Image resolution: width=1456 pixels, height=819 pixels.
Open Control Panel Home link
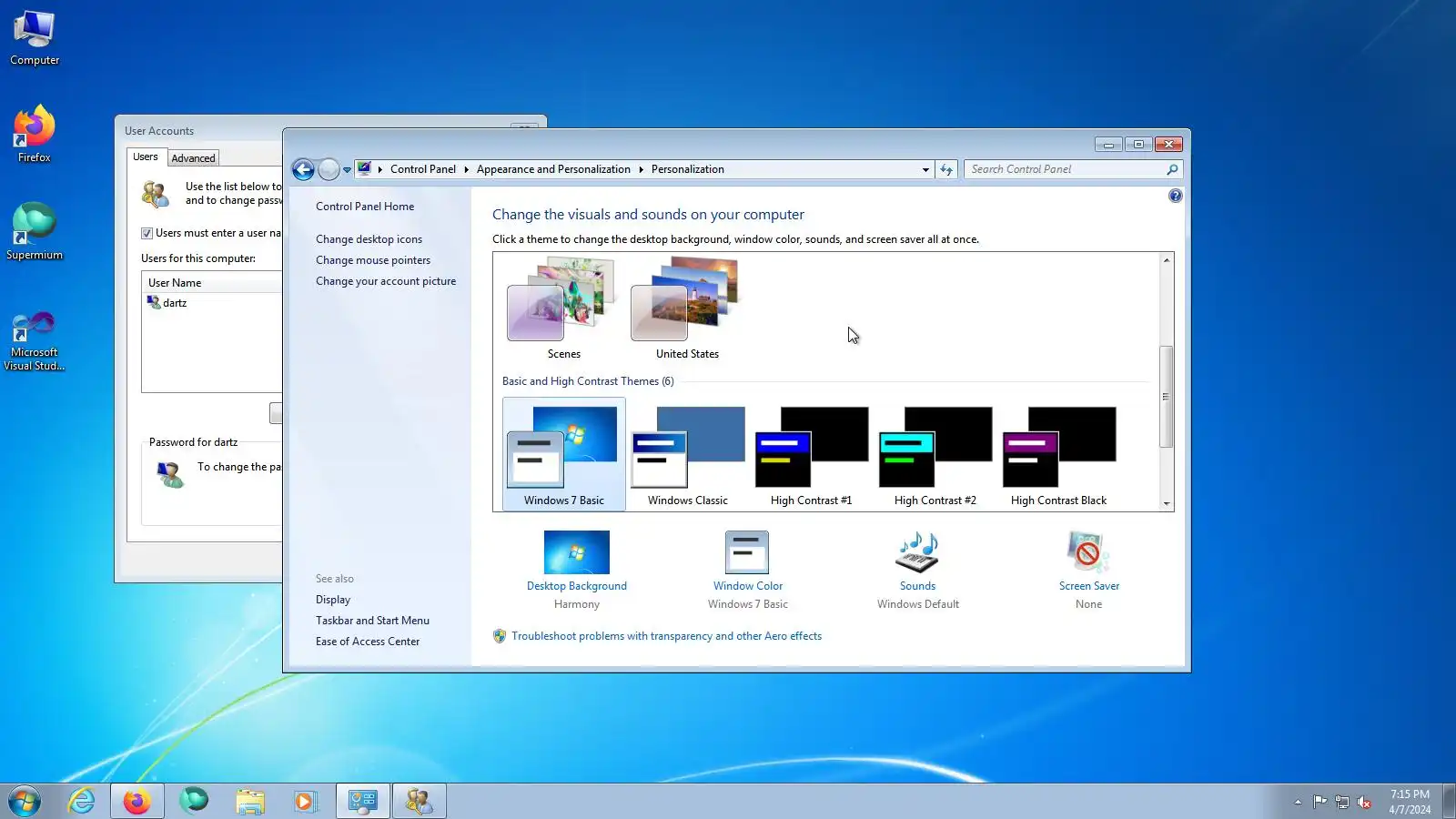pyautogui.click(x=365, y=207)
